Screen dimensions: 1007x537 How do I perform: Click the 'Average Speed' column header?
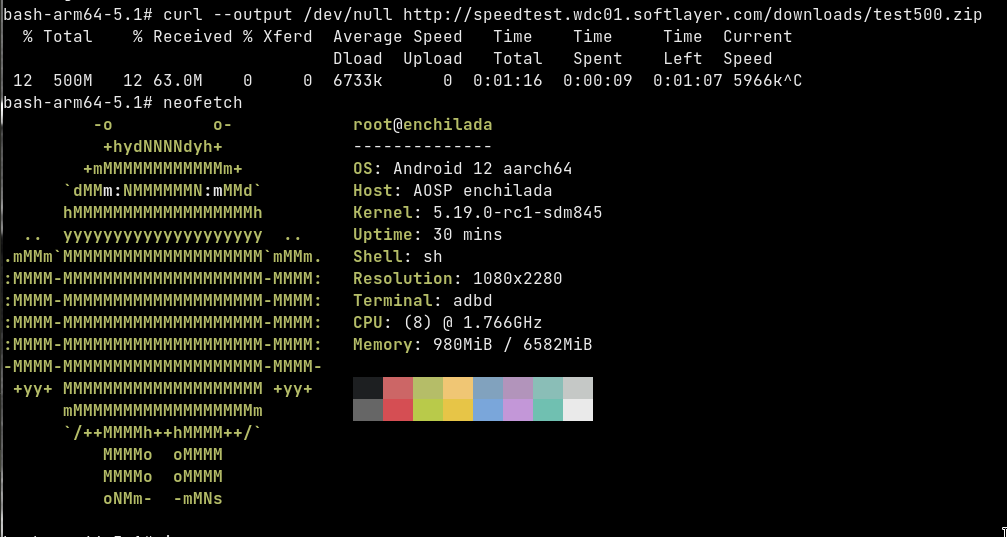tap(398, 37)
